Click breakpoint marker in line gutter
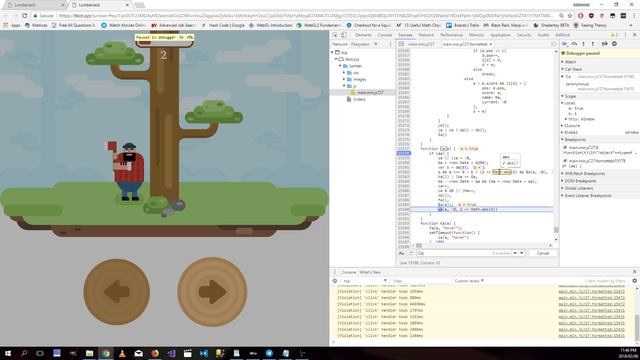Viewport: 640px width, 360px height. [403, 153]
